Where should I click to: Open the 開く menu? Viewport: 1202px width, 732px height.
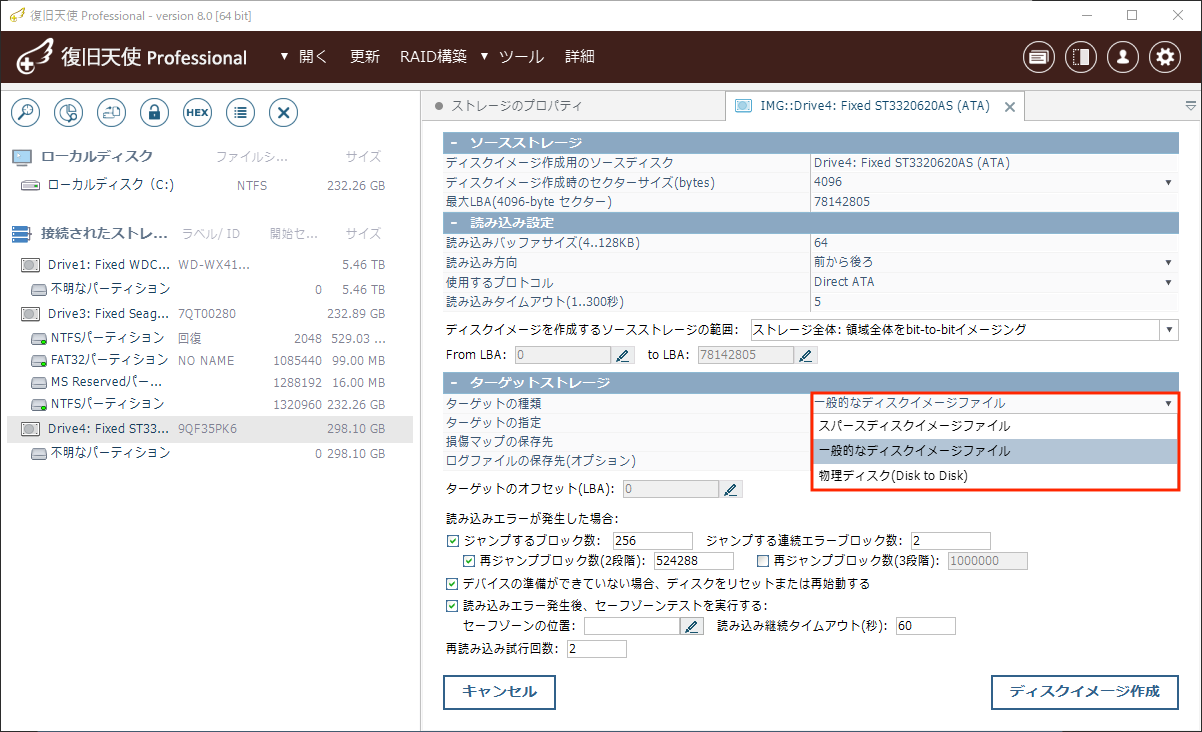[305, 57]
